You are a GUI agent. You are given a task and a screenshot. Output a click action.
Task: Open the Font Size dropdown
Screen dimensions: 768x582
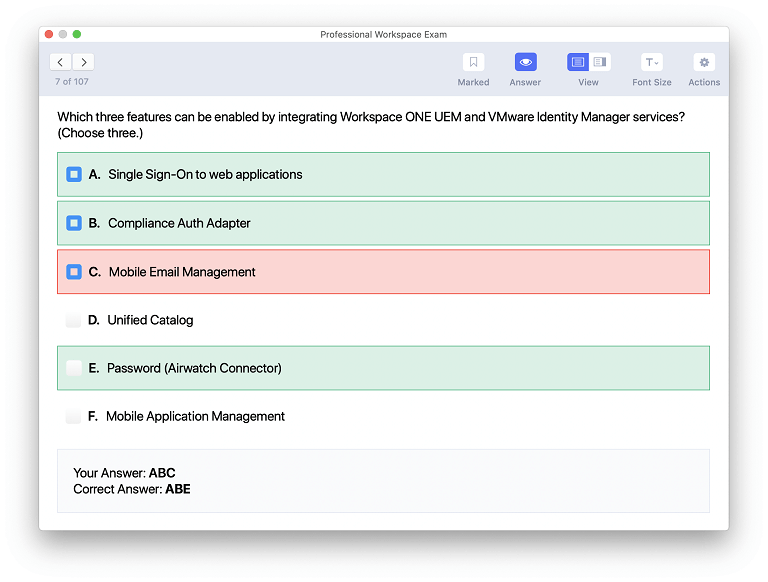[x=651, y=62]
